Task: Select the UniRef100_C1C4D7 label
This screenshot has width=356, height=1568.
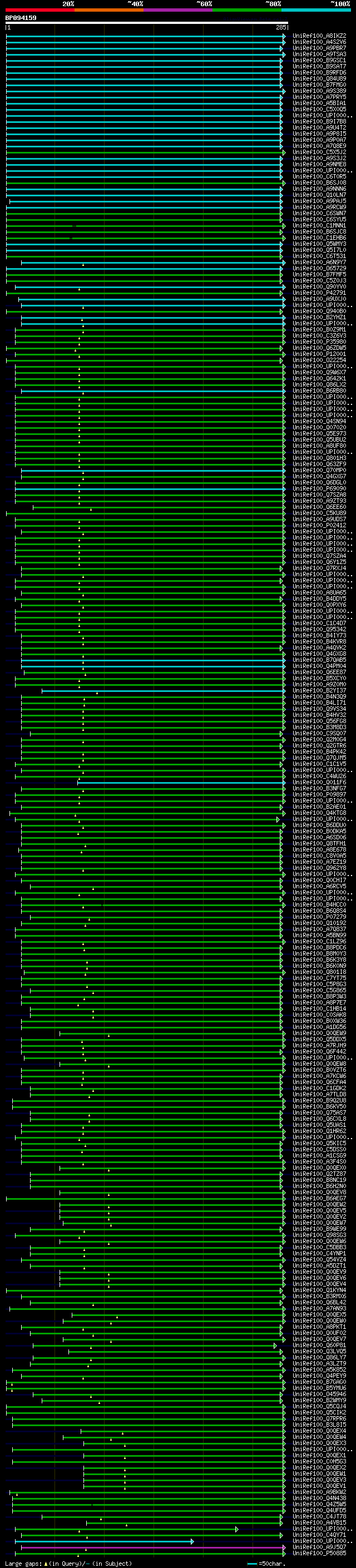Action: click(319, 624)
